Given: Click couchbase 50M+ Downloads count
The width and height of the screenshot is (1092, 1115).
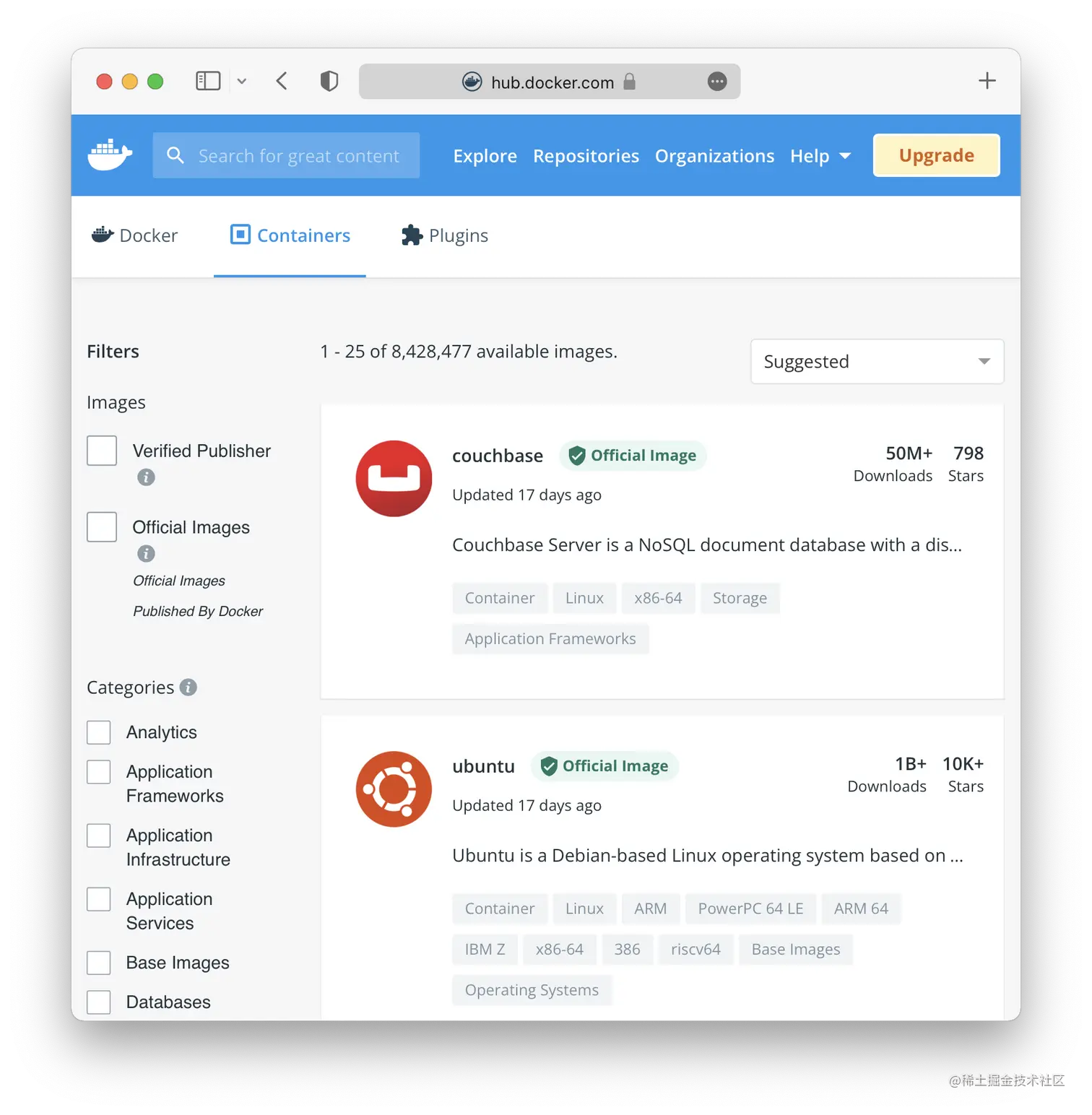Looking at the screenshot, I should pos(893,464).
